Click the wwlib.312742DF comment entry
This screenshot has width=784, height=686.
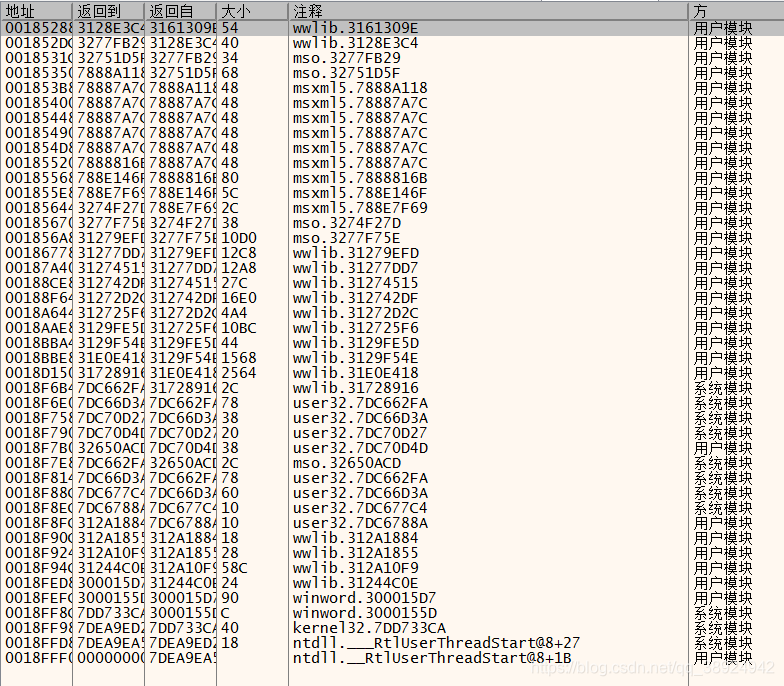pyautogui.click(x=355, y=298)
